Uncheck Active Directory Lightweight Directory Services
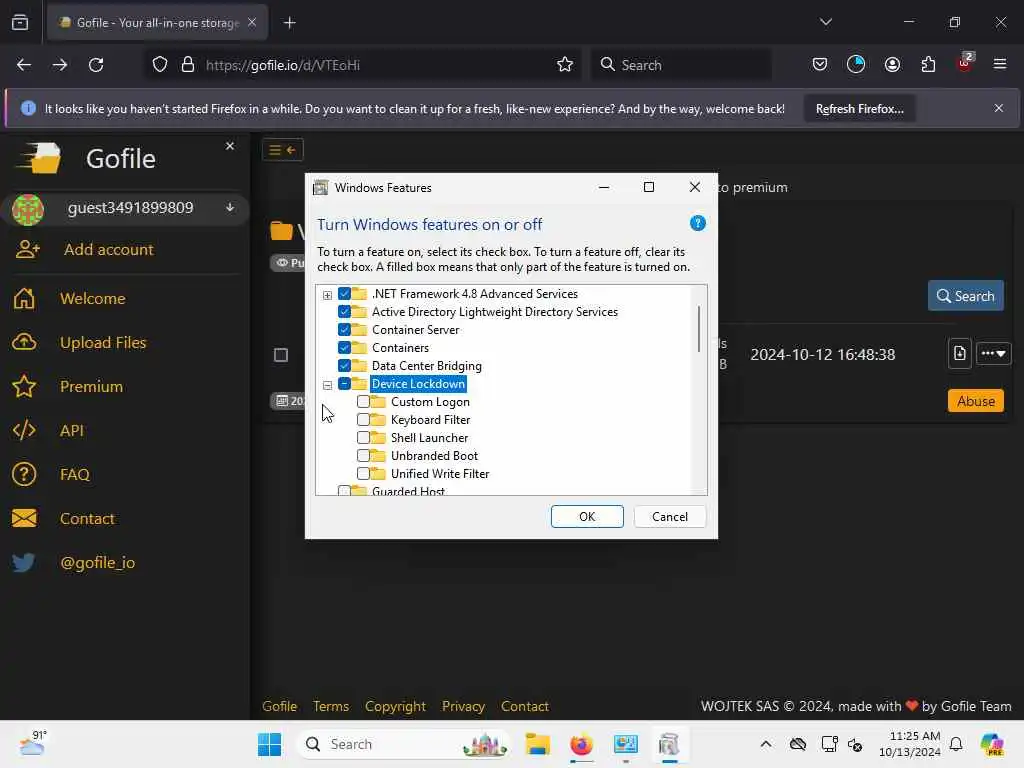Viewport: 1024px width, 768px height. (344, 312)
